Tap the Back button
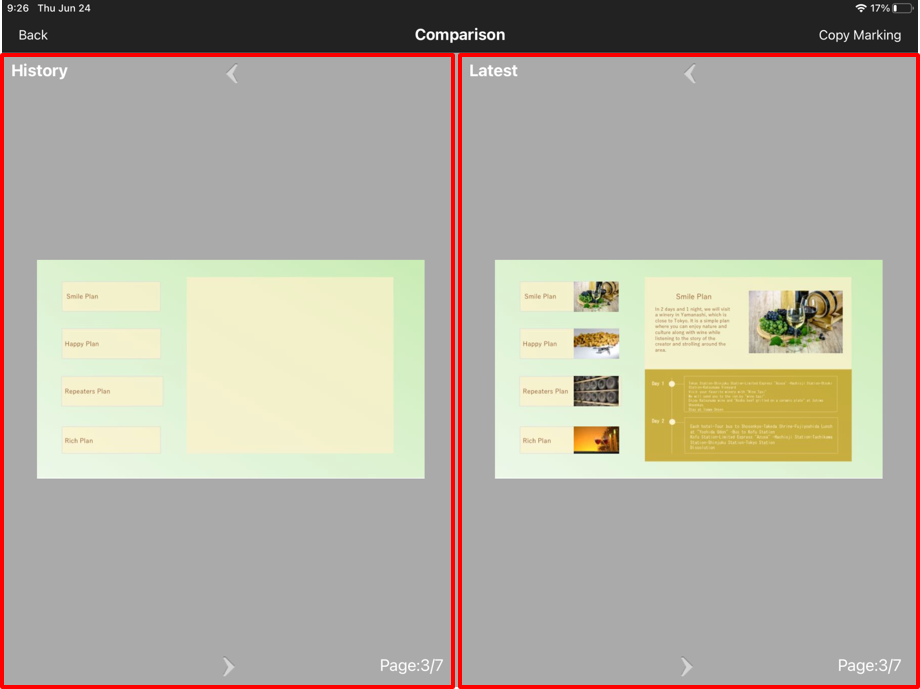The width and height of the screenshot is (920, 689). [33, 35]
